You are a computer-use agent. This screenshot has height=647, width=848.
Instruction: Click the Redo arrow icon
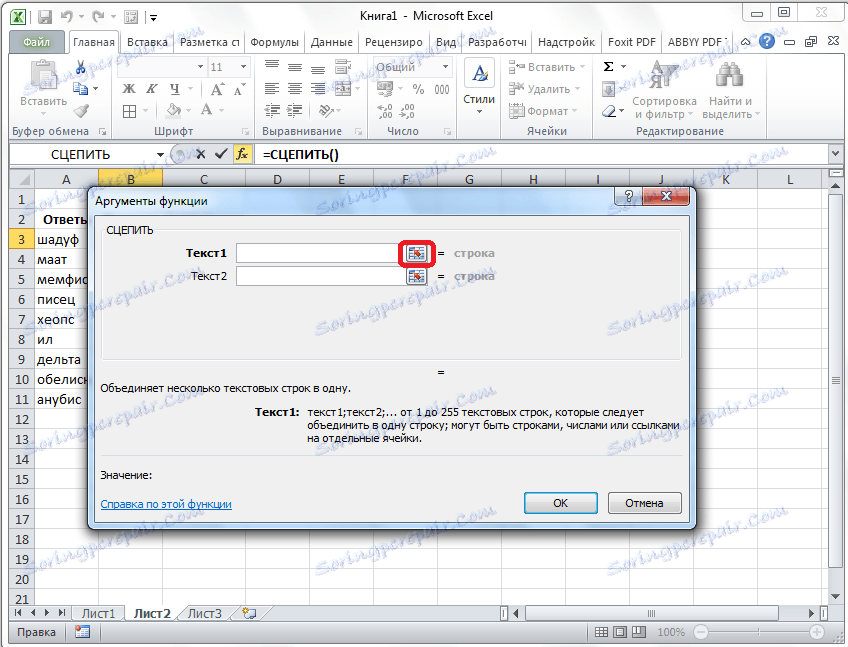pos(99,17)
